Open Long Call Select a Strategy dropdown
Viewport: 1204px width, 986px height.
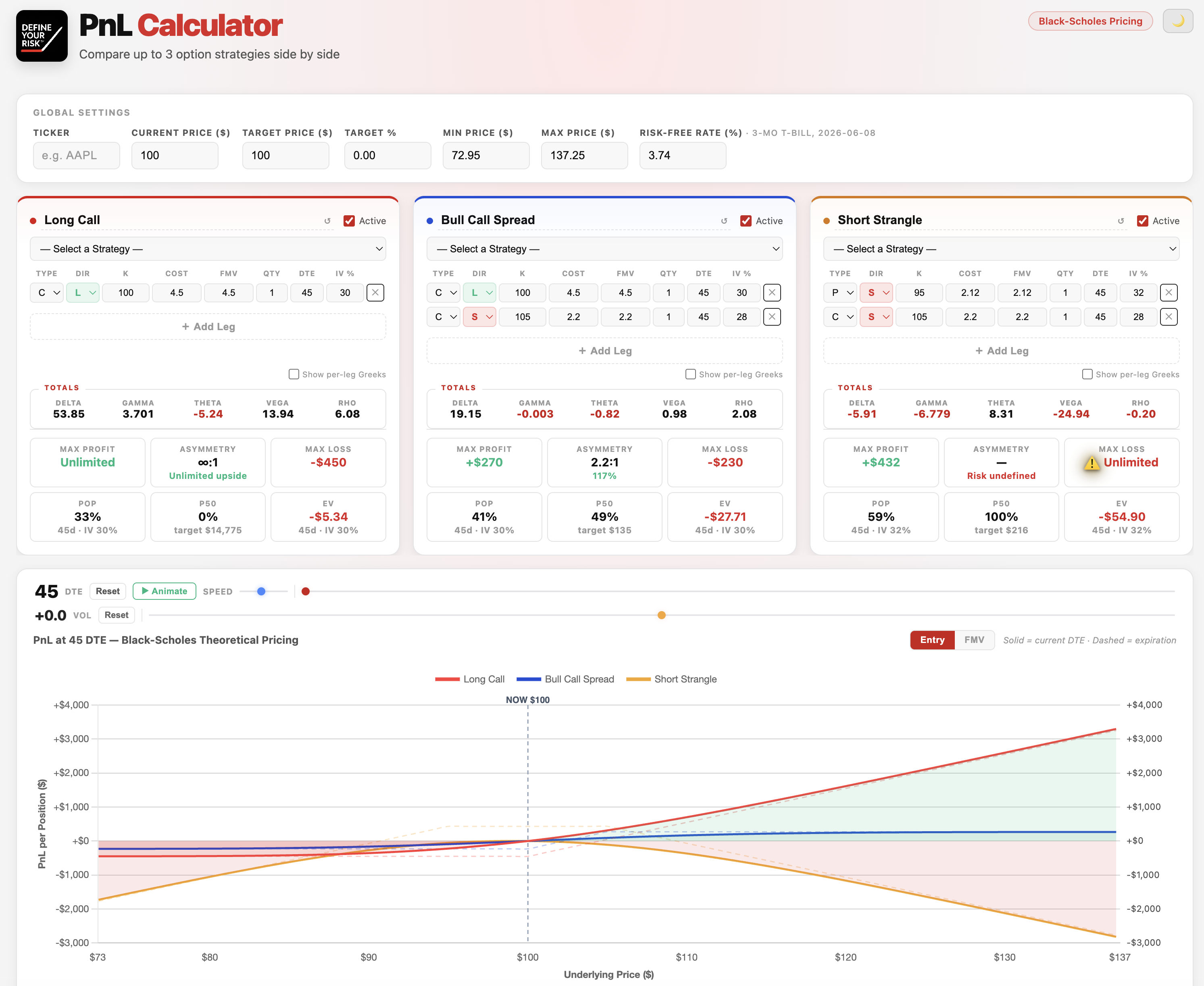(208, 249)
